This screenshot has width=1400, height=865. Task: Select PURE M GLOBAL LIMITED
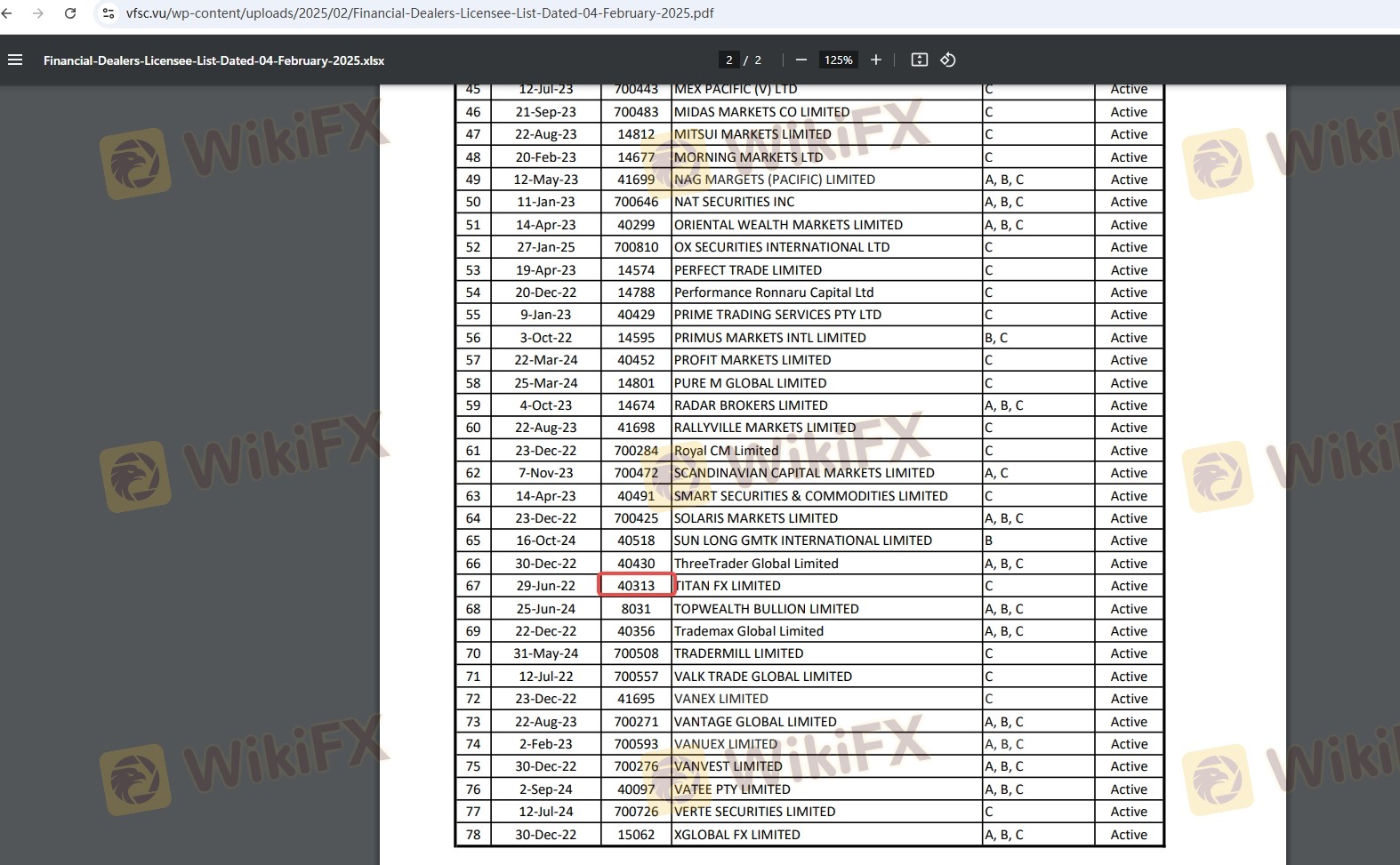751,383
